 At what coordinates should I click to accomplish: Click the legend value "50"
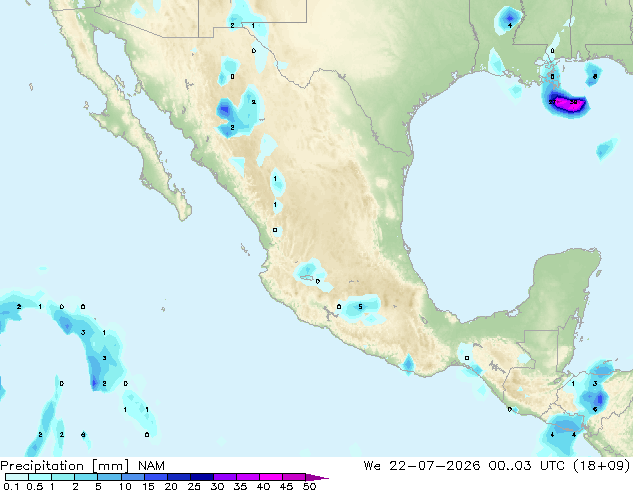[309, 486]
